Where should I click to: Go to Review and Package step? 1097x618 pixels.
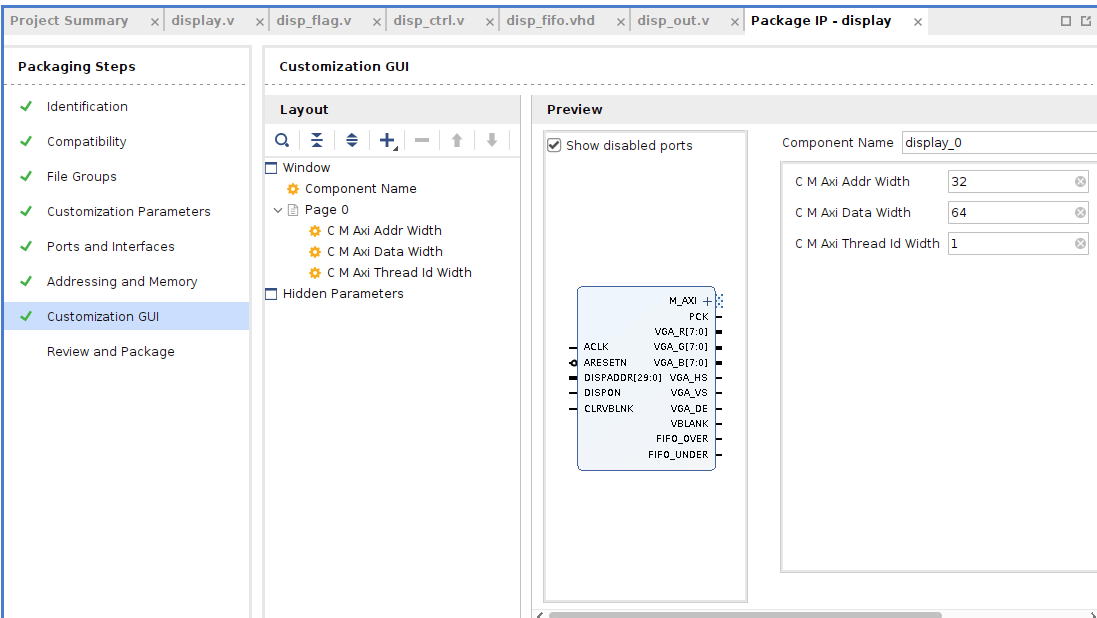tap(111, 351)
